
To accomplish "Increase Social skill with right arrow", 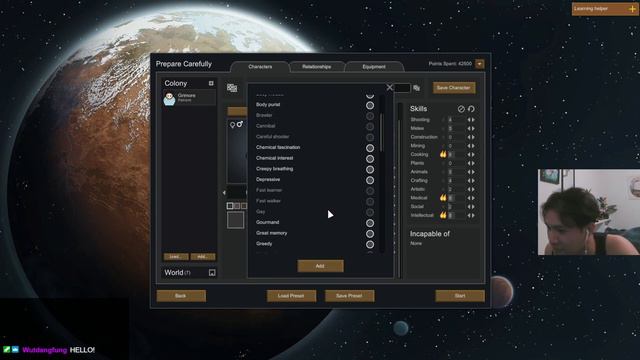I will [473, 207].
